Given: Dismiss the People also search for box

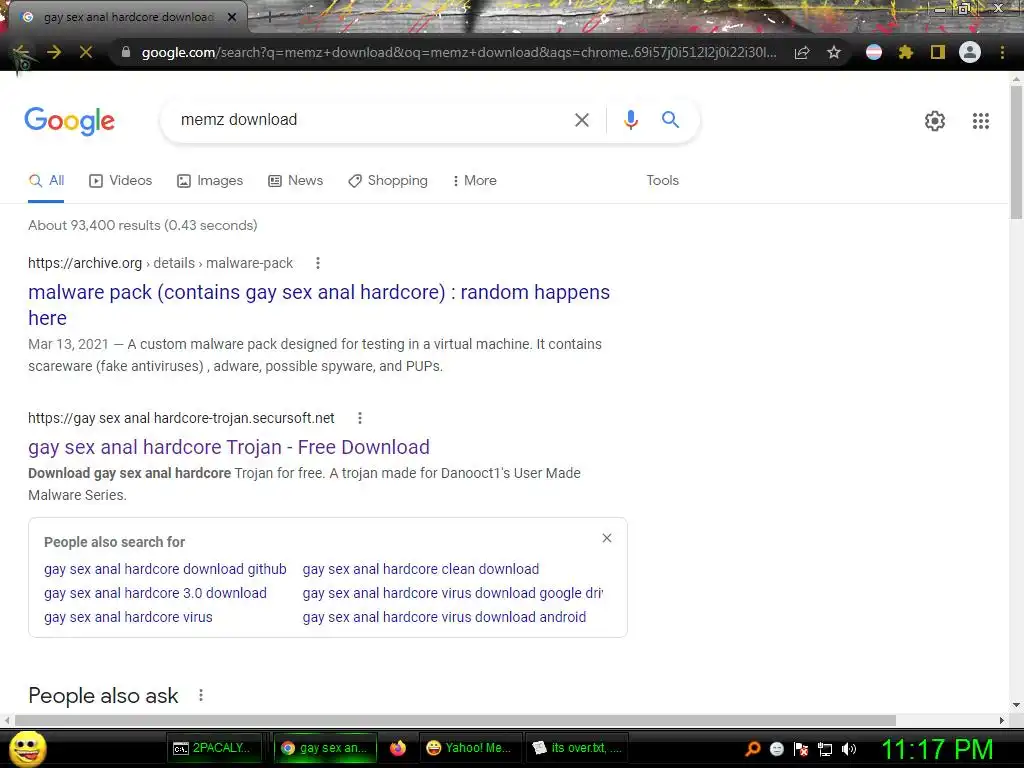Looking at the screenshot, I should [x=607, y=538].
